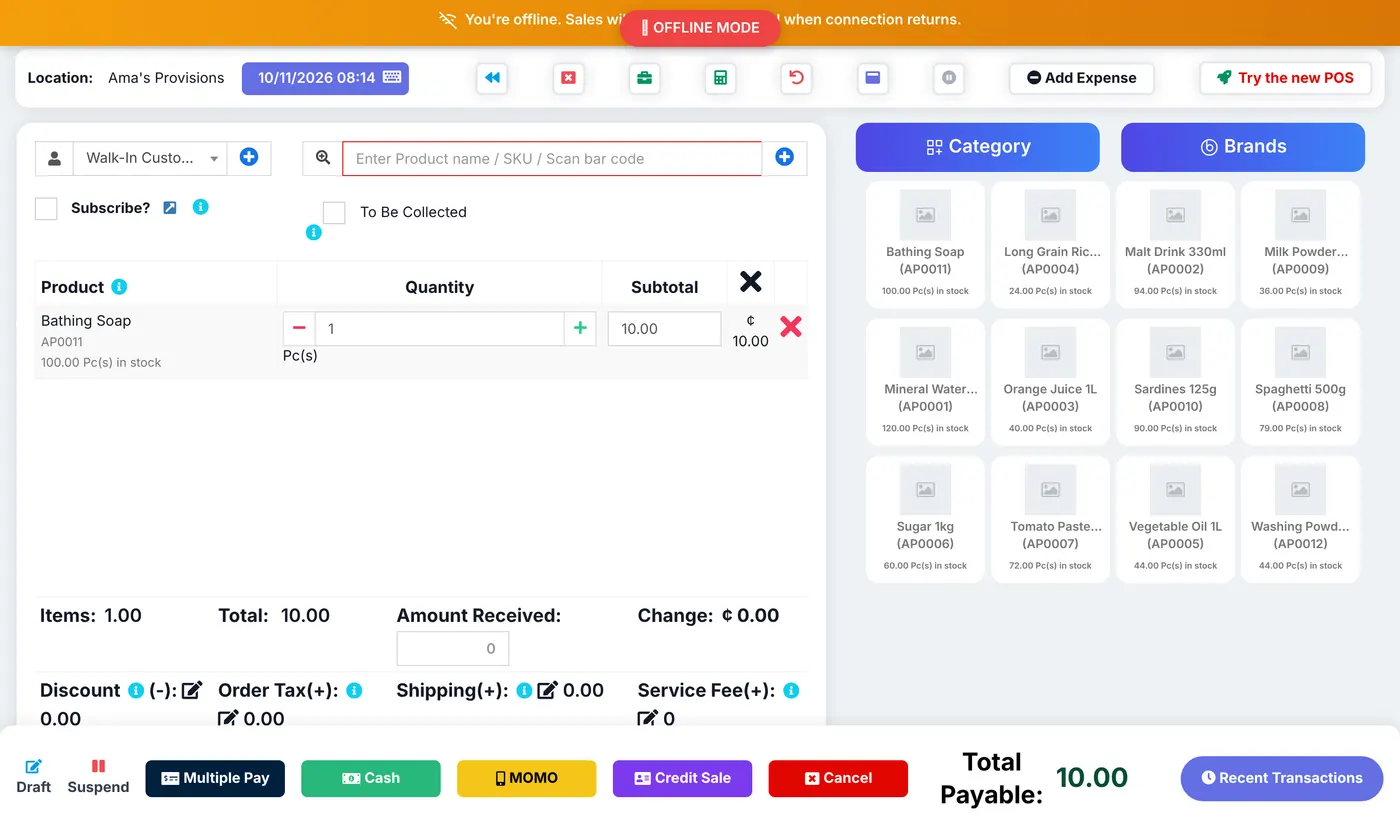
Task: Open the Walk-In Customer dropdown
Action: 150,158
